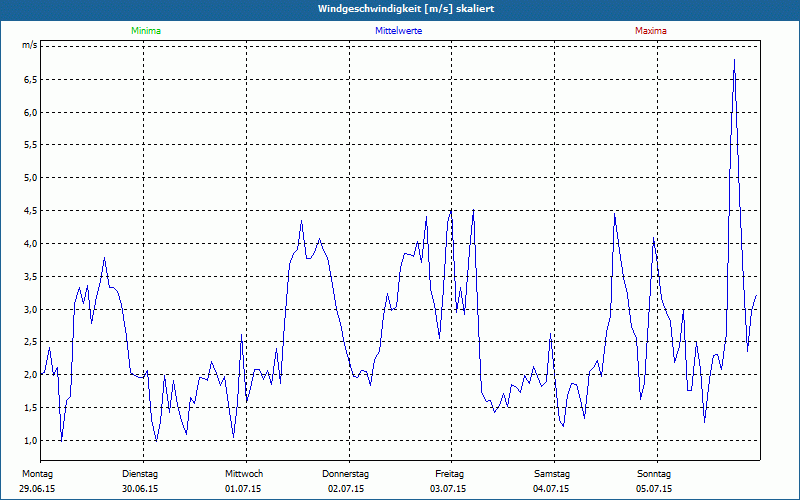
Task: Click the 6,0 y-axis value
Action: click(x=31, y=112)
